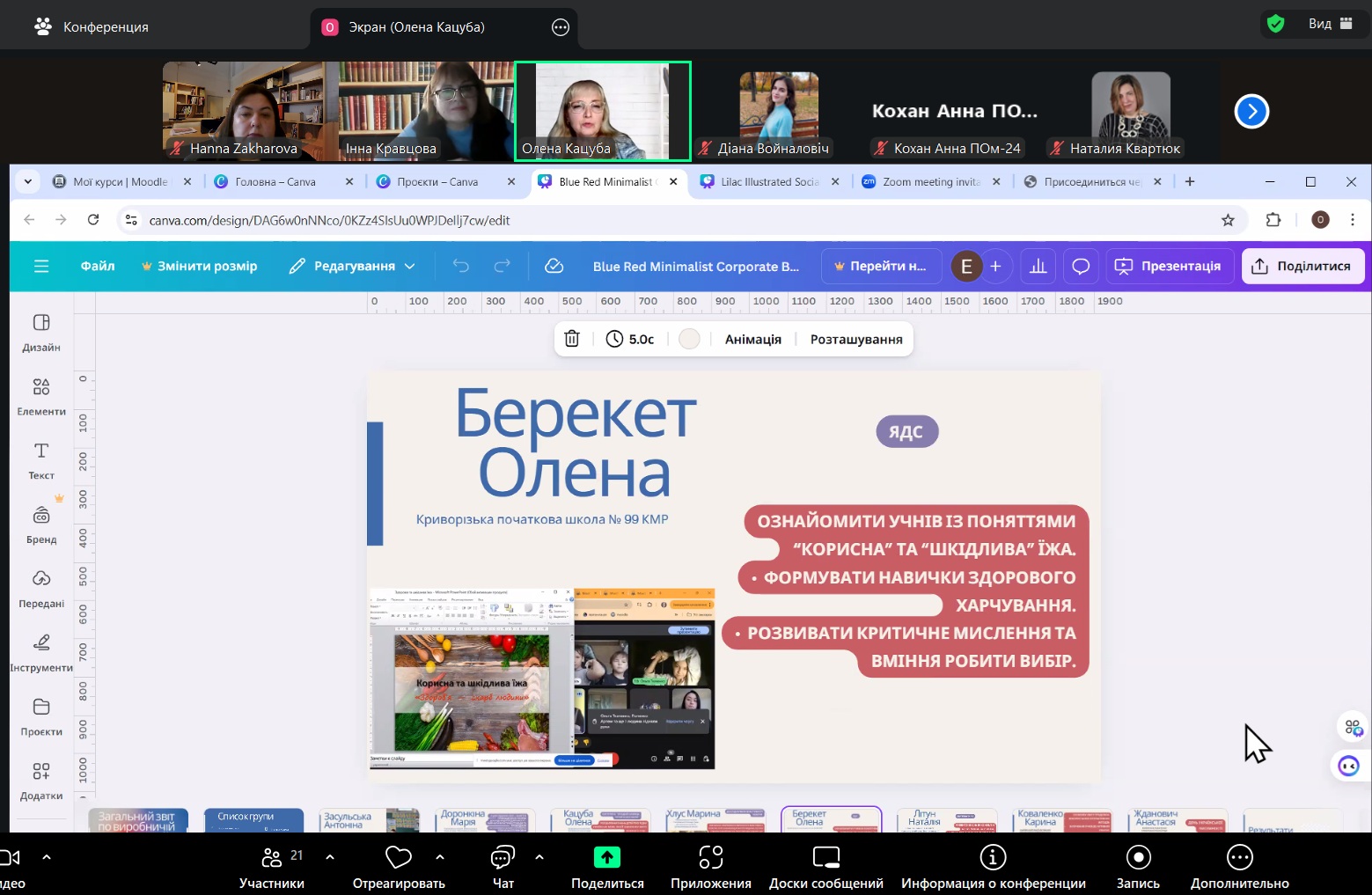Viewport: 1372px width, 895px height.
Task: Click the Поділитися share button
Action: coord(1302,266)
